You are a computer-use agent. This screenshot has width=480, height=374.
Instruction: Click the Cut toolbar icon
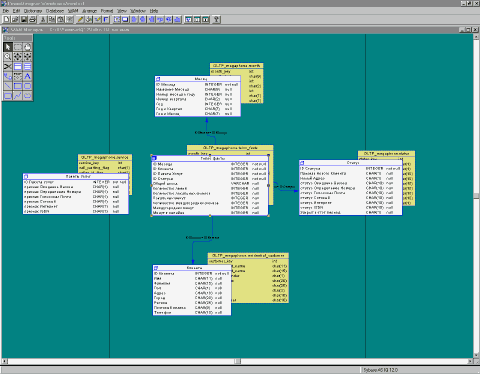pos(43,20)
